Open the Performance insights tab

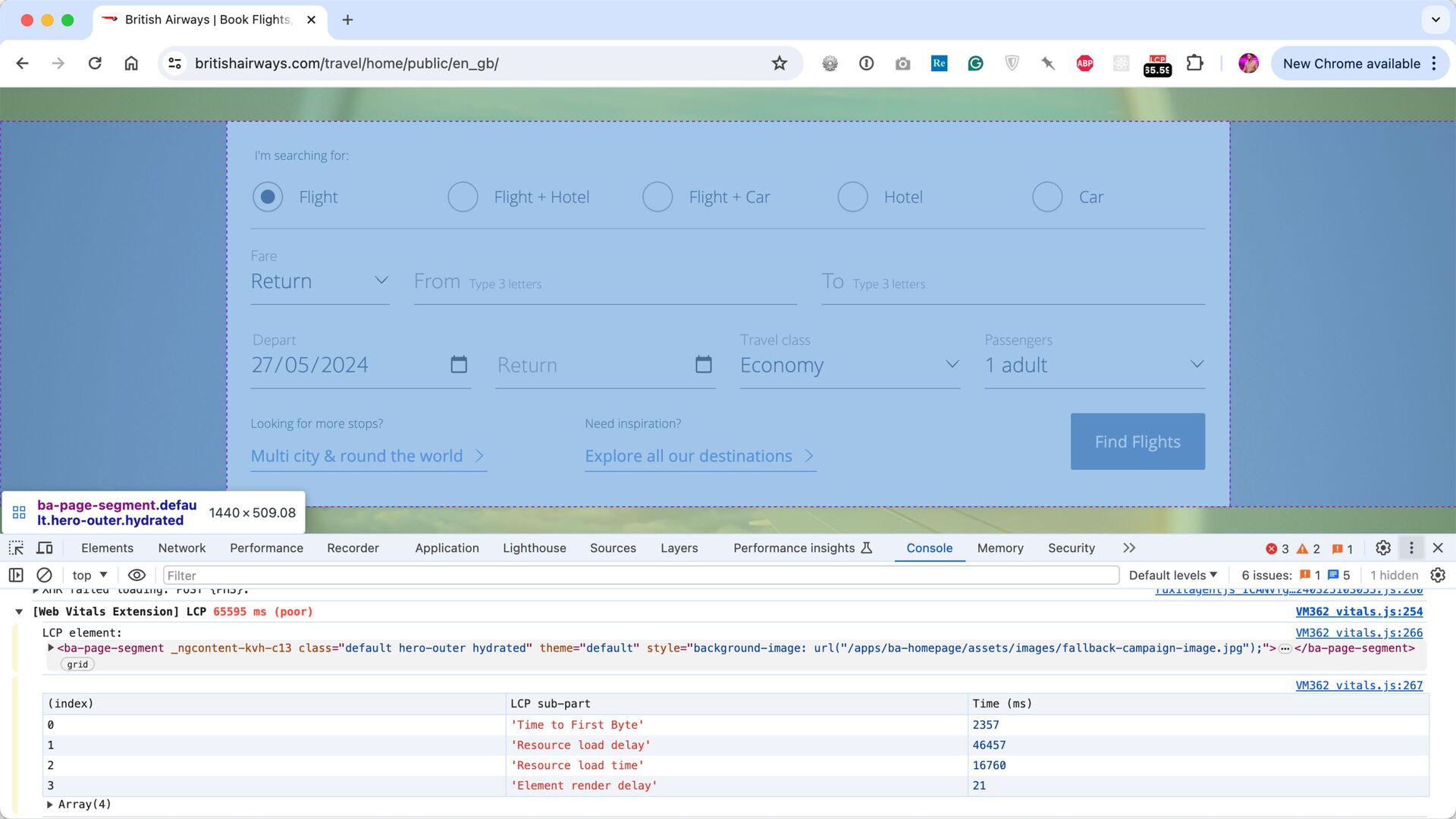pos(802,548)
